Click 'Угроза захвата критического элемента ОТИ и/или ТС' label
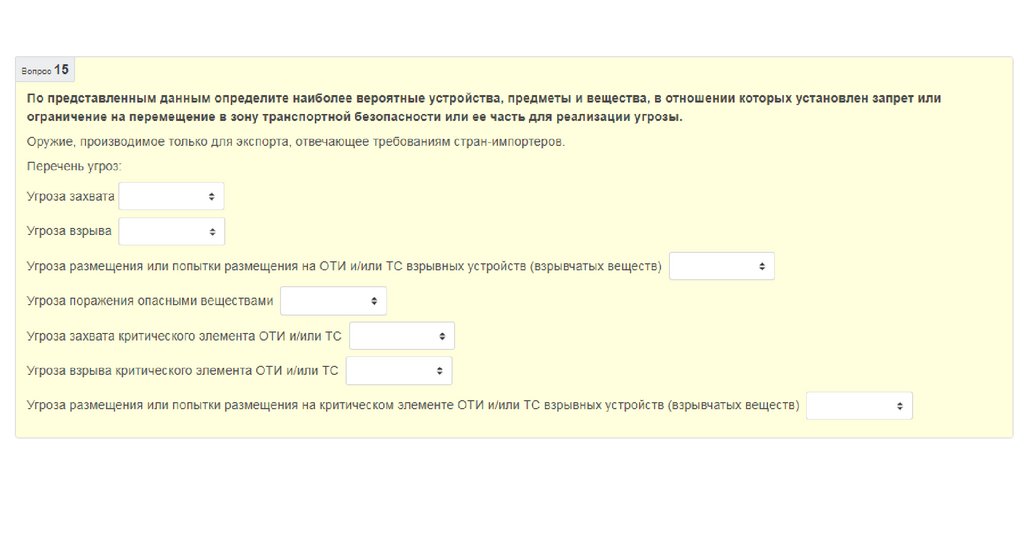The height and width of the screenshot is (556, 1024). point(184,336)
